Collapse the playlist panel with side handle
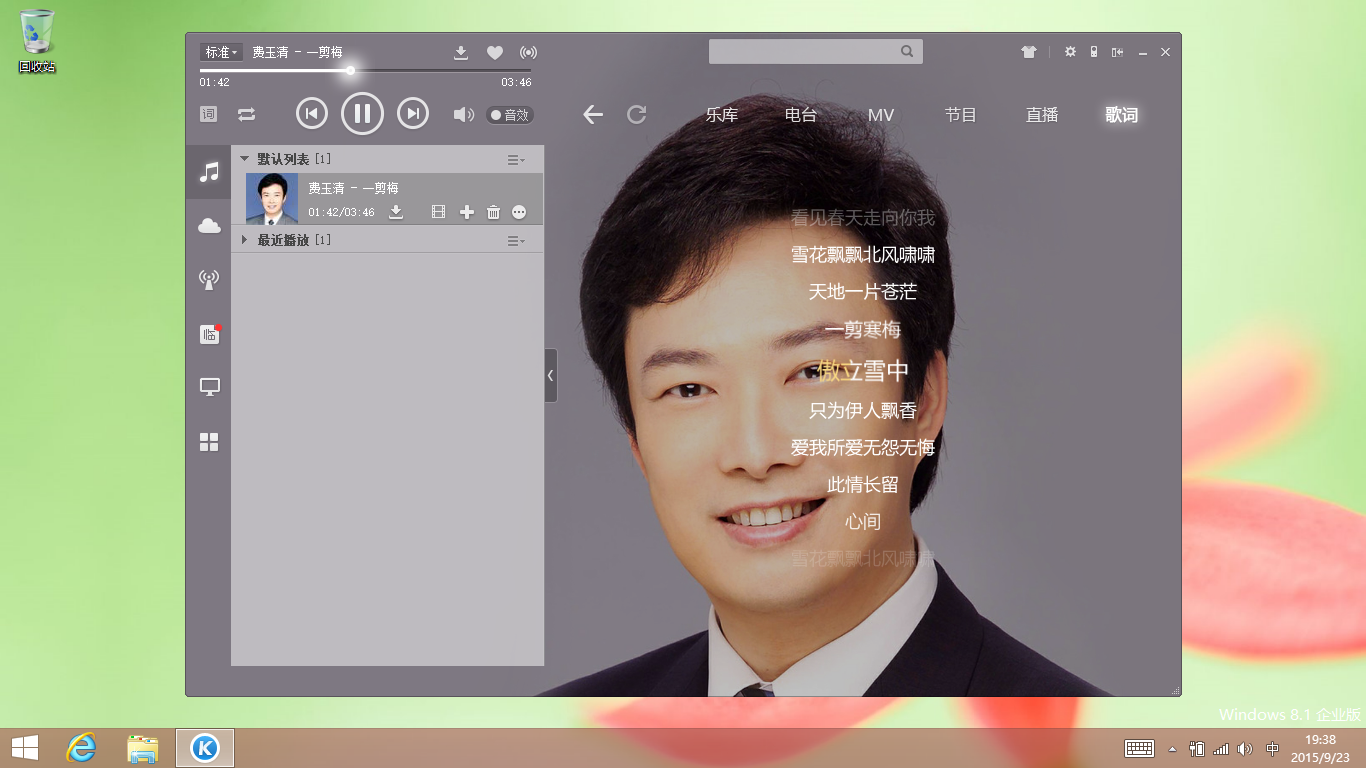 pyautogui.click(x=550, y=375)
